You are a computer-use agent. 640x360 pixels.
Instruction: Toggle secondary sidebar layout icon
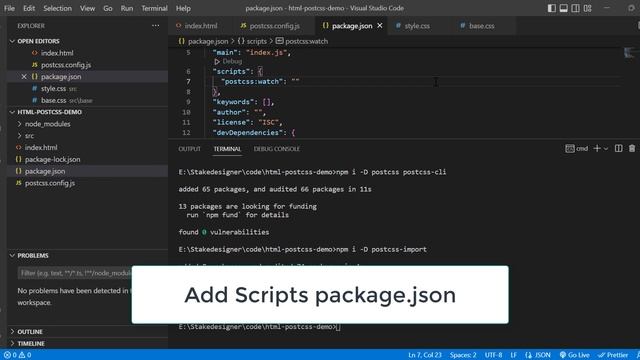pyautogui.click(x=575, y=8)
